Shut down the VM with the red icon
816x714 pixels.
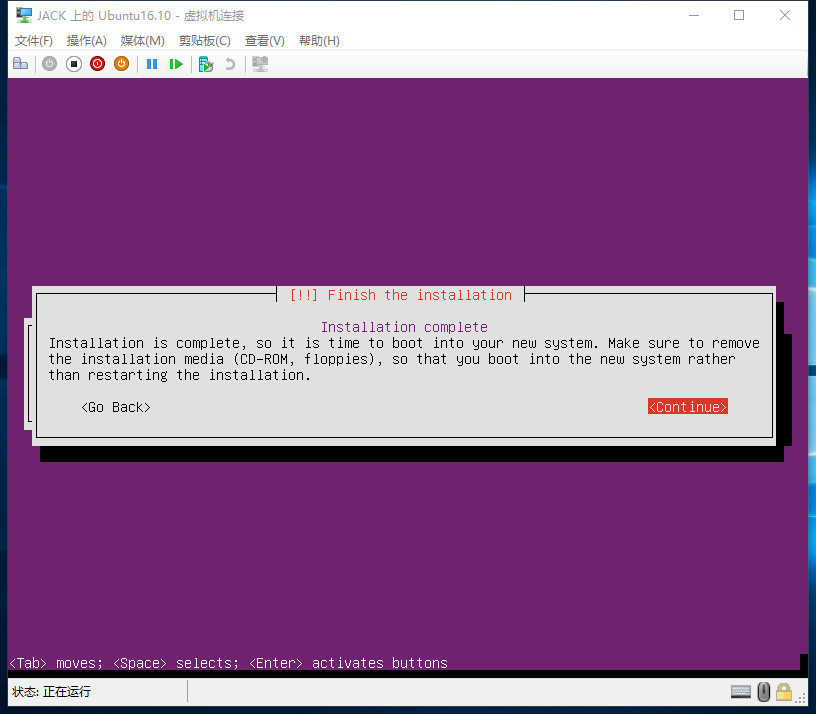tap(97, 64)
